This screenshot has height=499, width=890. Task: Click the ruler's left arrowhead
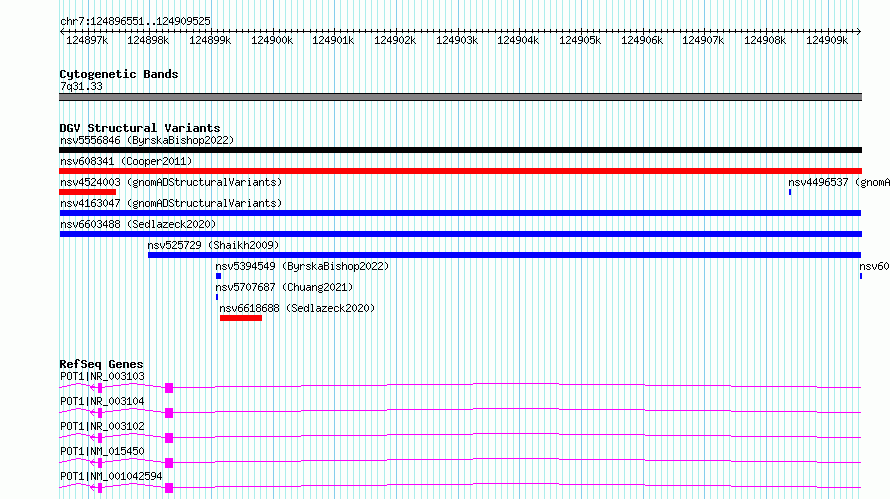(x=62, y=32)
